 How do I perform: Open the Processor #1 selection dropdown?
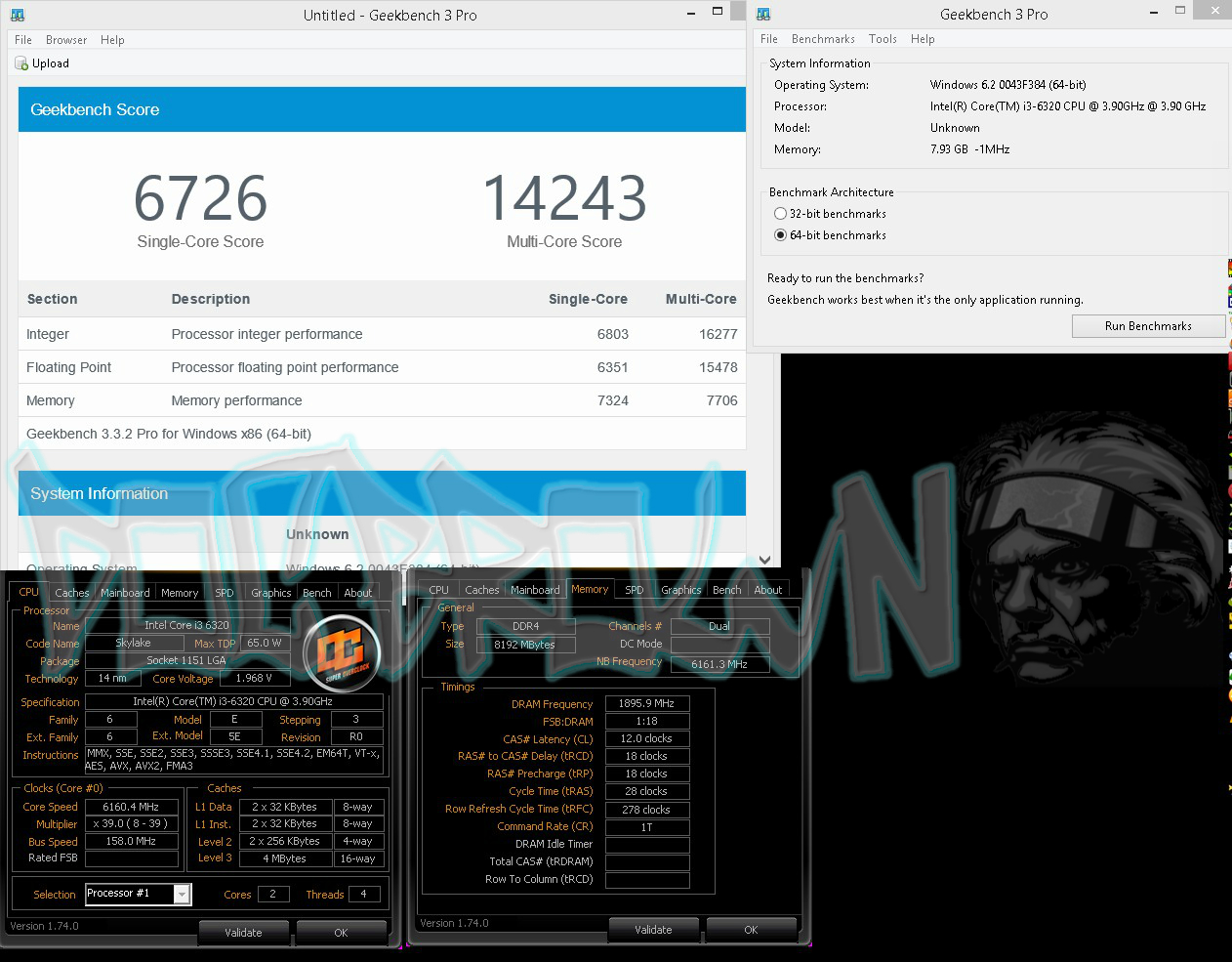pyautogui.click(x=182, y=894)
